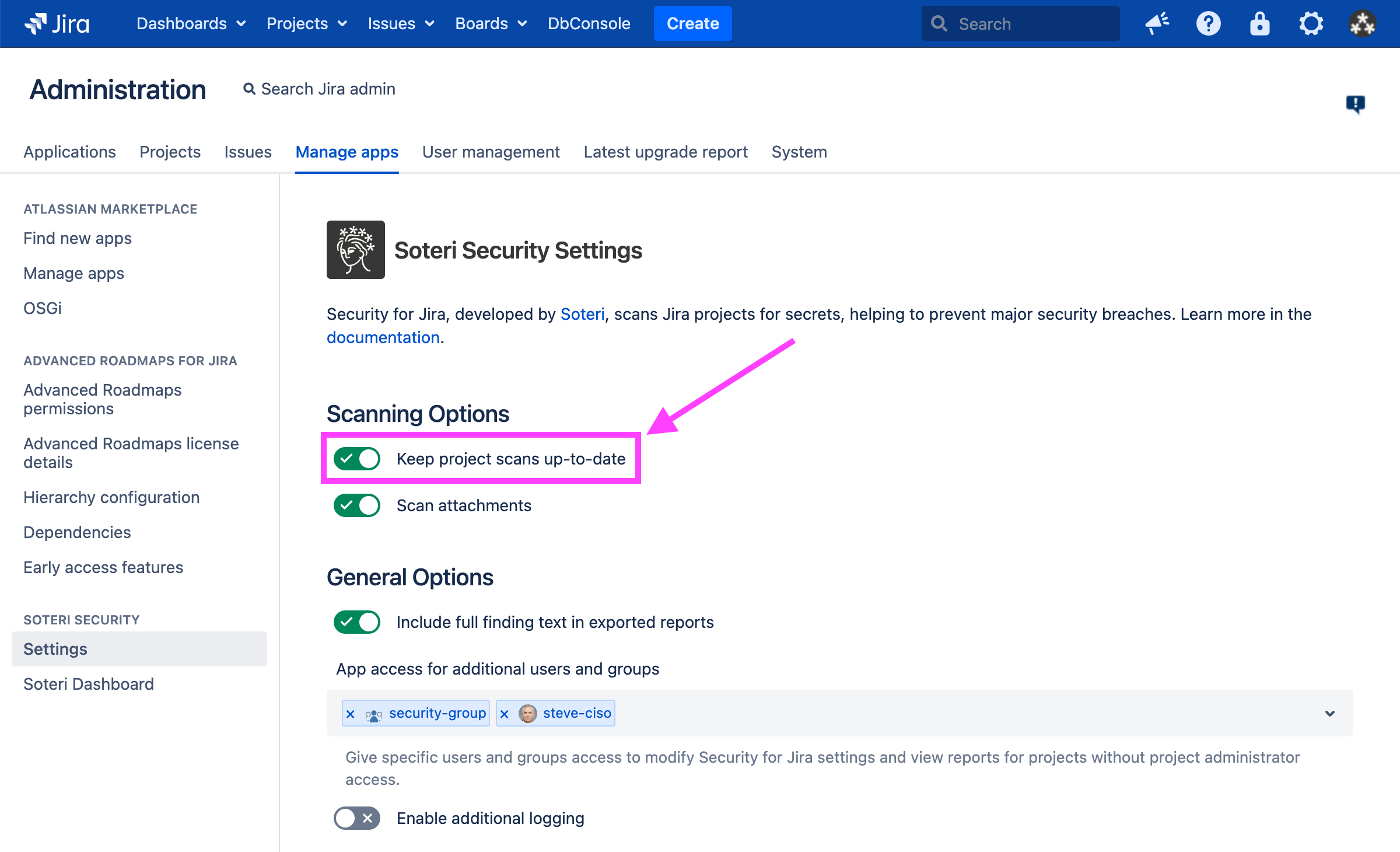1400x852 pixels.
Task: Expand the users and groups selector chevron
Action: (x=1330, y=713)
